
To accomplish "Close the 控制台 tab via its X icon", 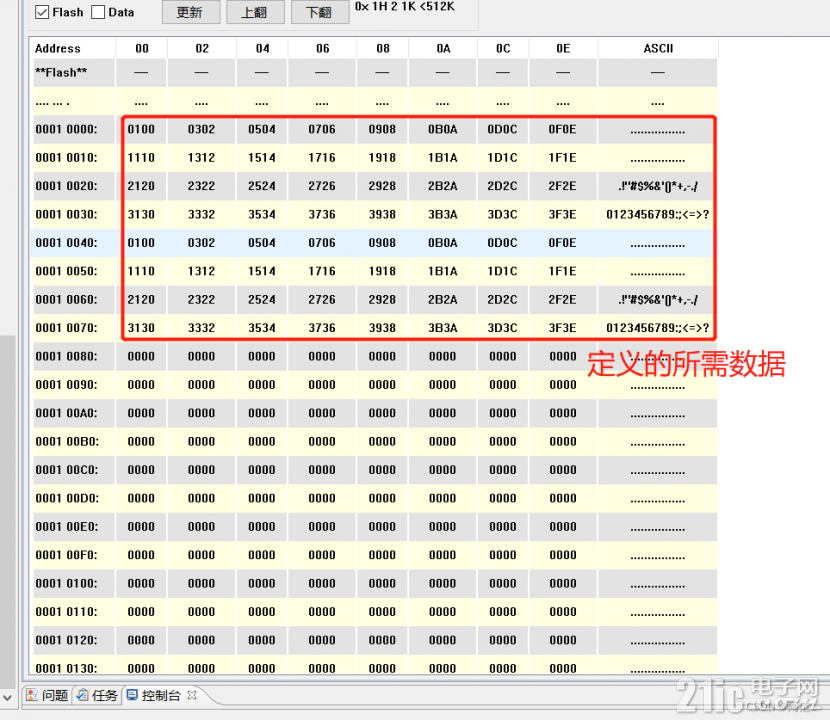I will click(192, 695).
